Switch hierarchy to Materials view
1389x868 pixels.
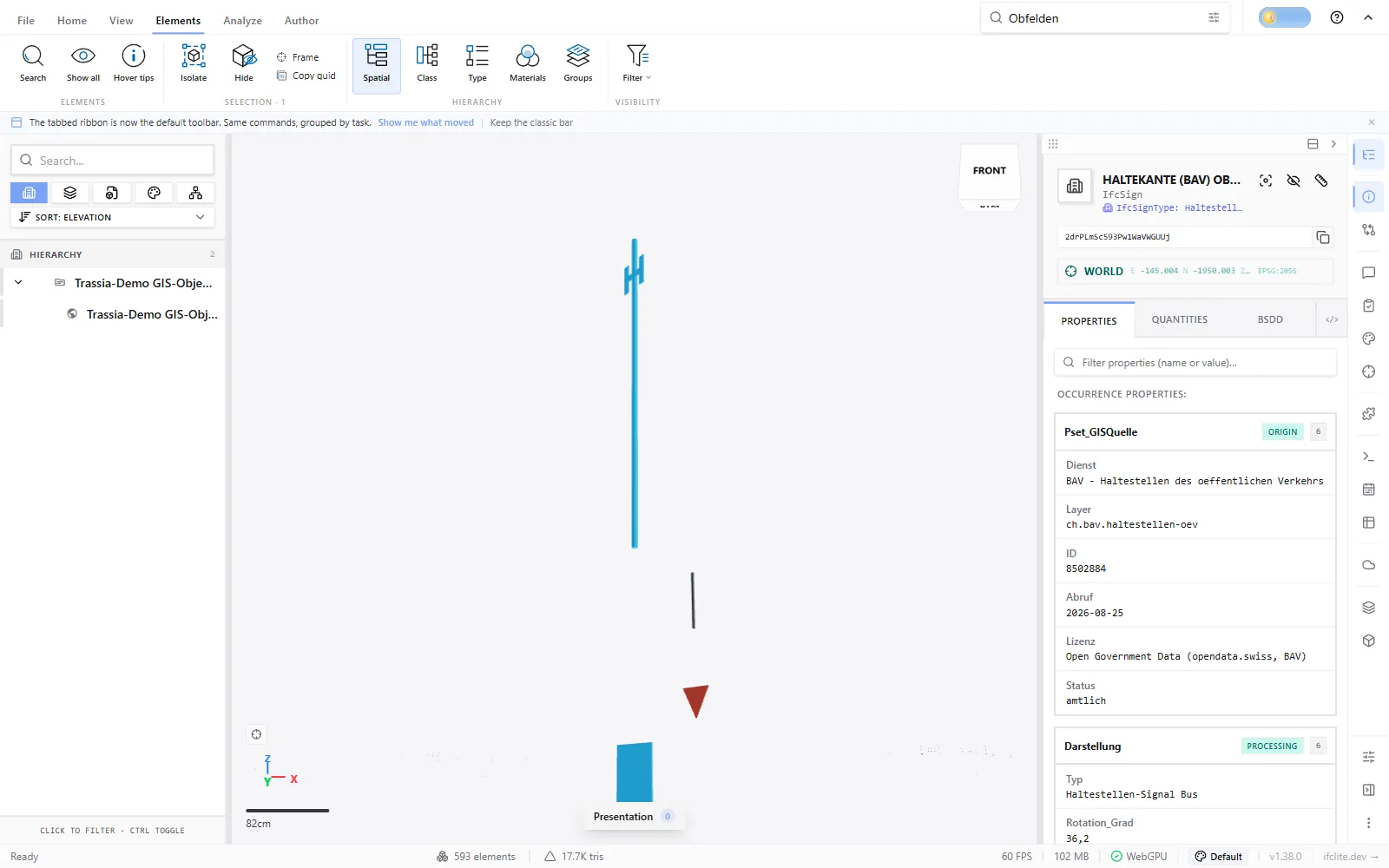click(528, 64)
